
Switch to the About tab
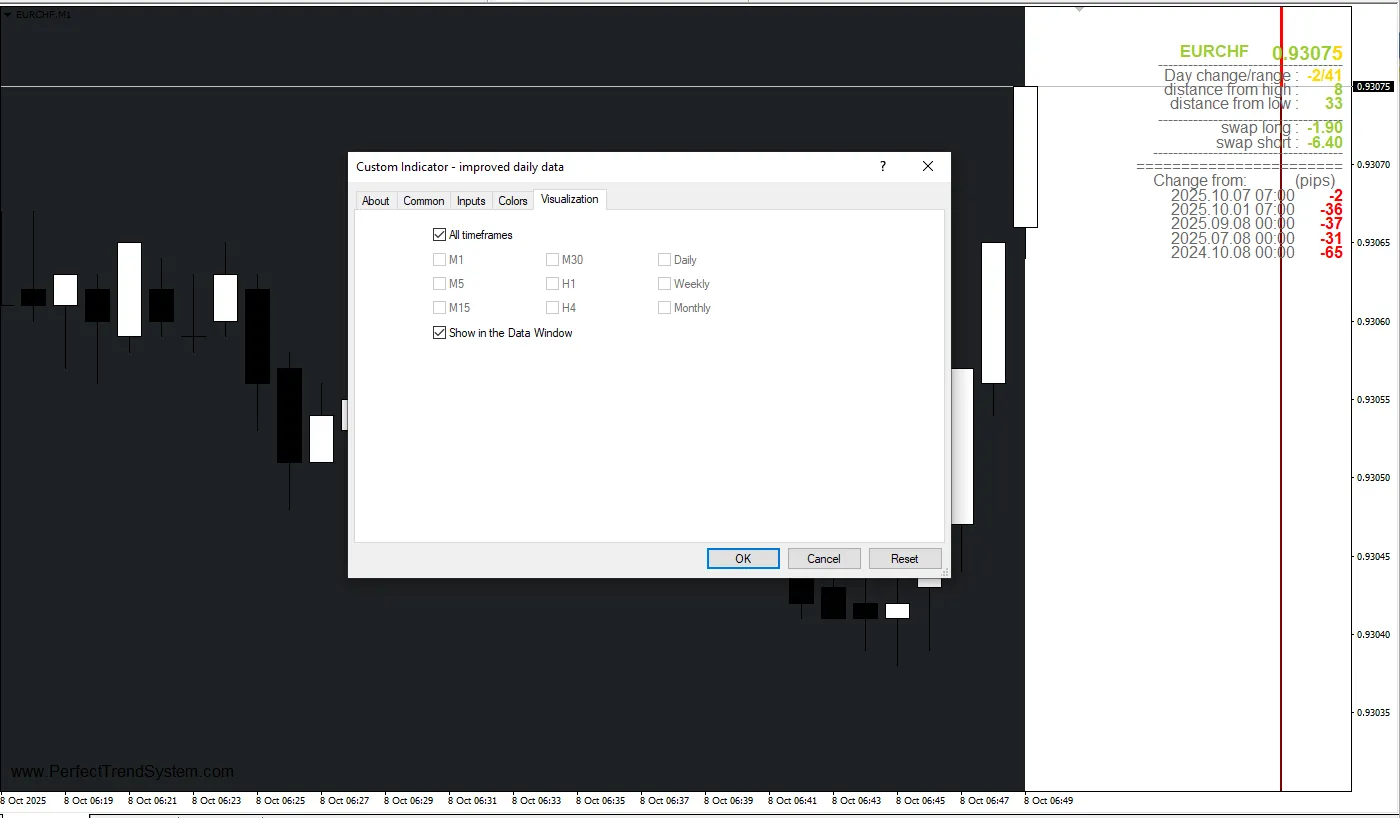tap(375, 201)
